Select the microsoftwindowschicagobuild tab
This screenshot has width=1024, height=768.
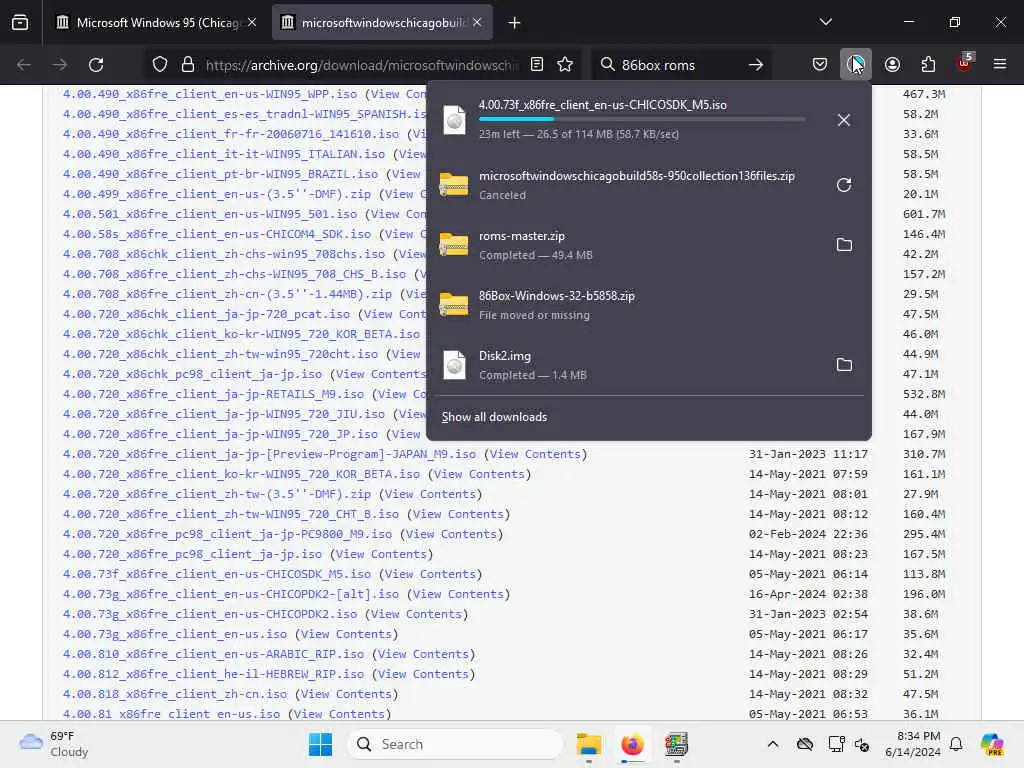click(384, 23)
